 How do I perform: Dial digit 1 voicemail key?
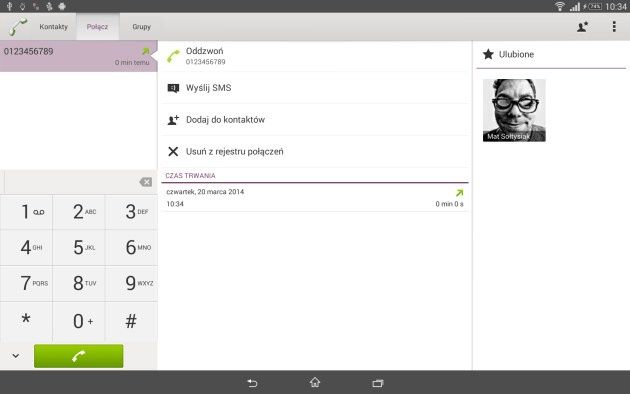[27, 212]
